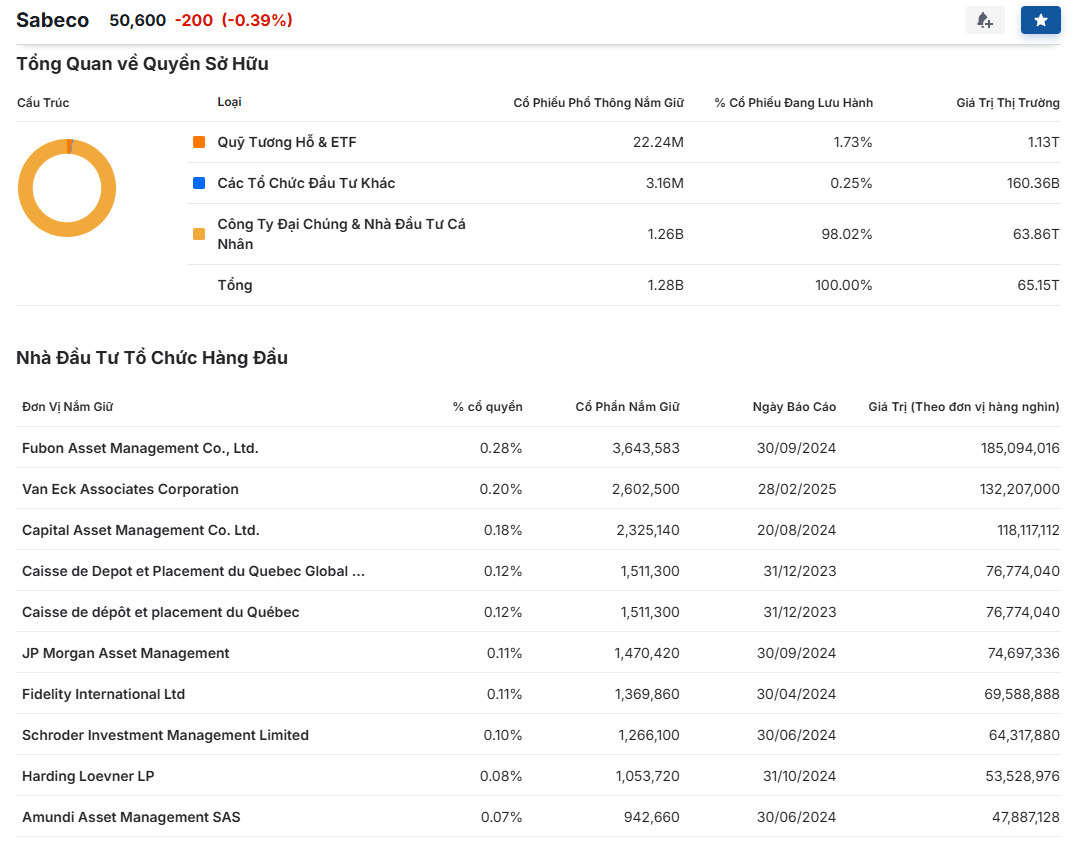
Task: Click the price change -200 (-0.39%)
Action: click(234, 20)
